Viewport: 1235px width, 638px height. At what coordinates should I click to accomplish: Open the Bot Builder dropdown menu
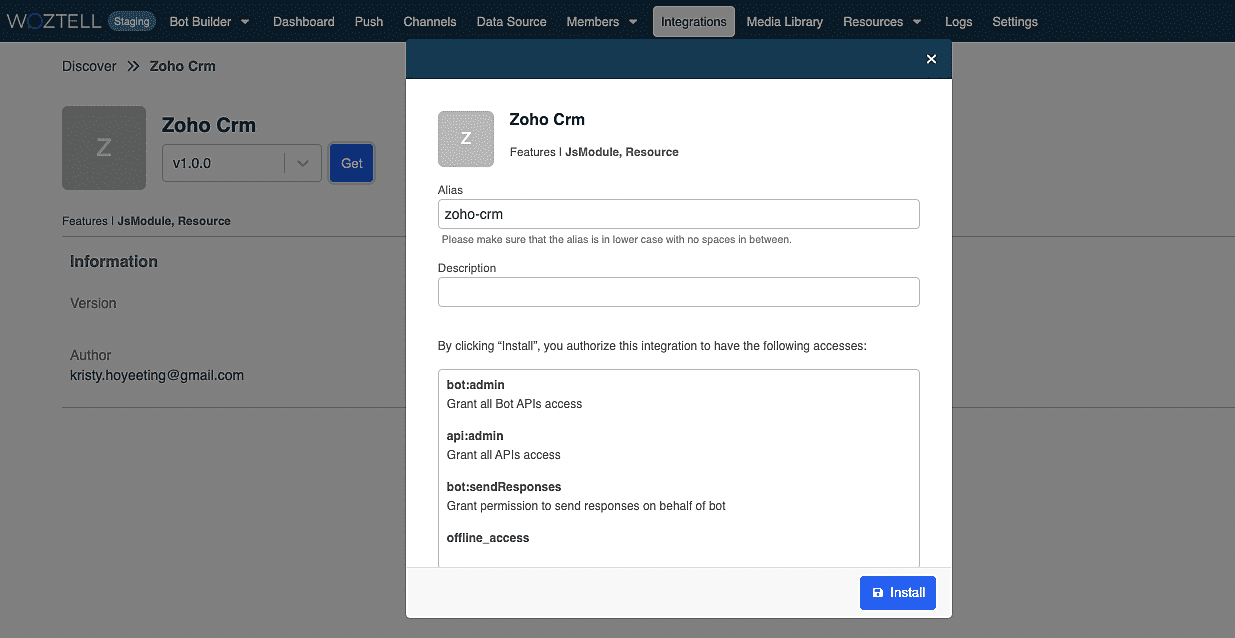[210, 22]
